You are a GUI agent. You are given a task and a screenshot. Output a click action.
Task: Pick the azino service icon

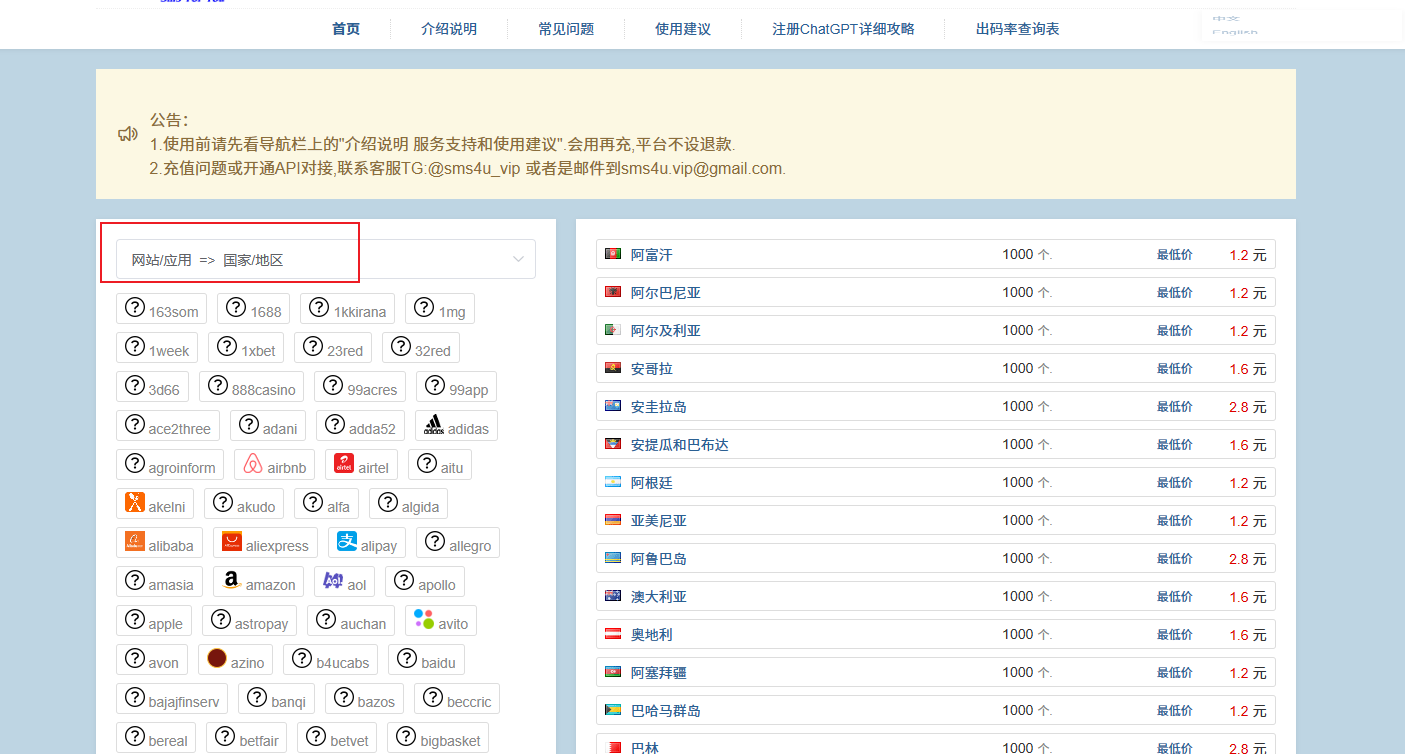(x=217, y=659)
